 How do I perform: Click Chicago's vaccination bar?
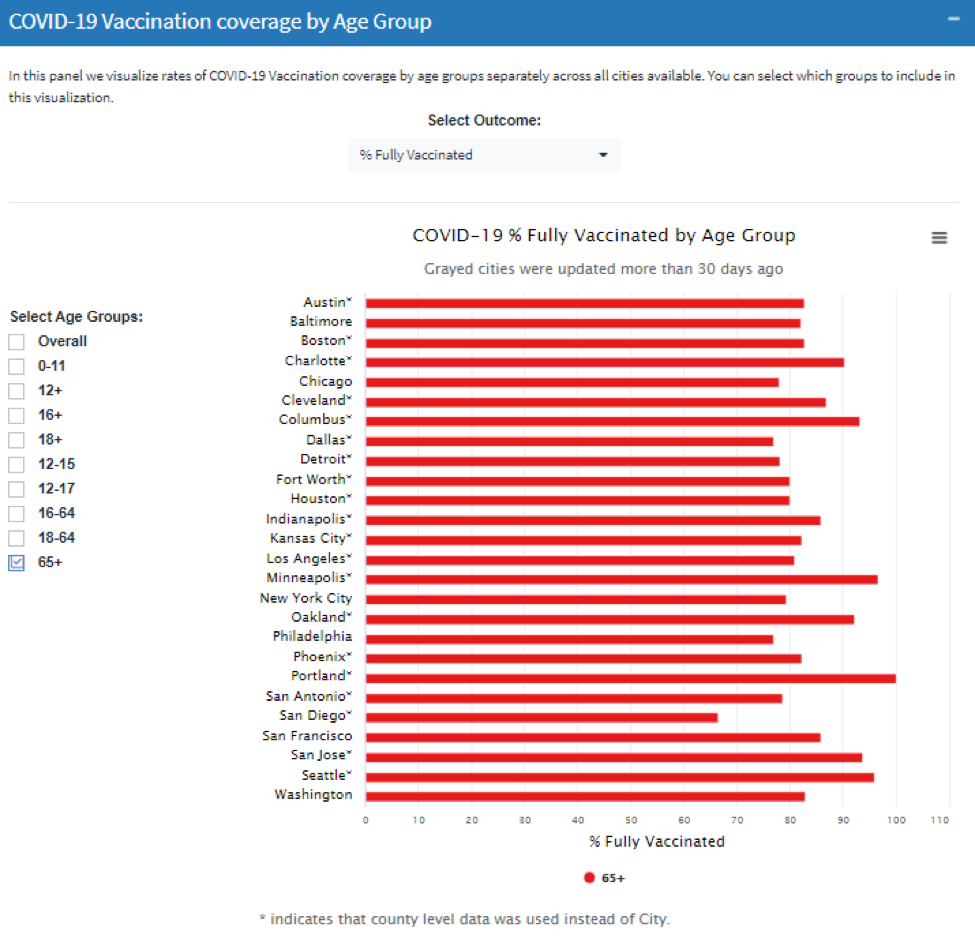click(570, 380)
